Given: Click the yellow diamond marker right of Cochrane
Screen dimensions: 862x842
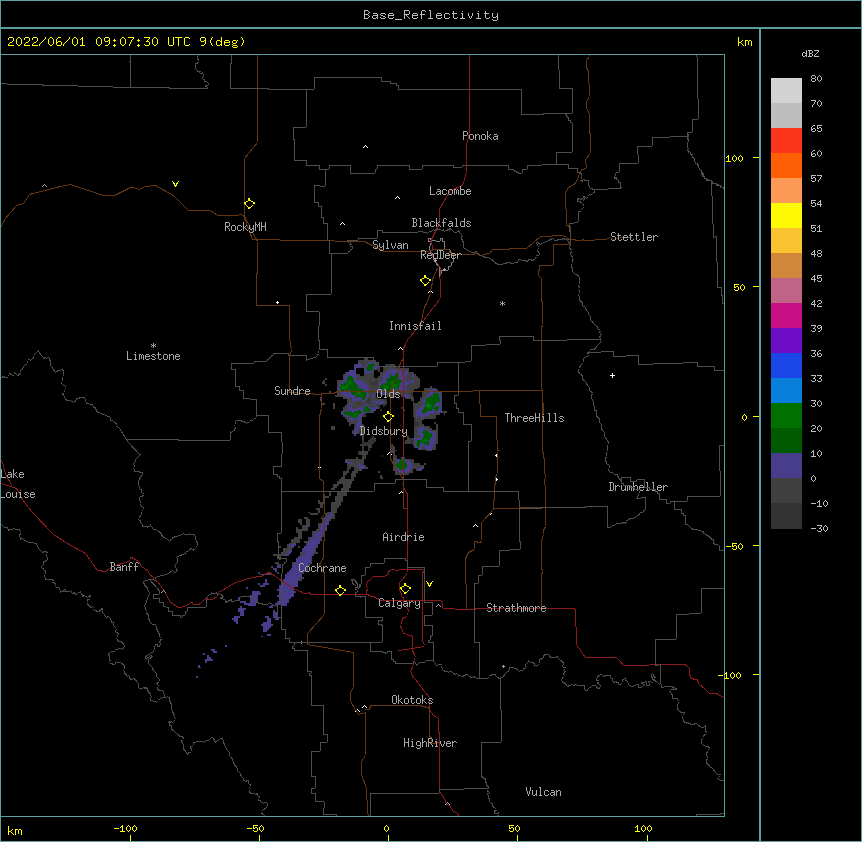Looking at the screenshot, I should pyautogui.click(x=340, y=590).
